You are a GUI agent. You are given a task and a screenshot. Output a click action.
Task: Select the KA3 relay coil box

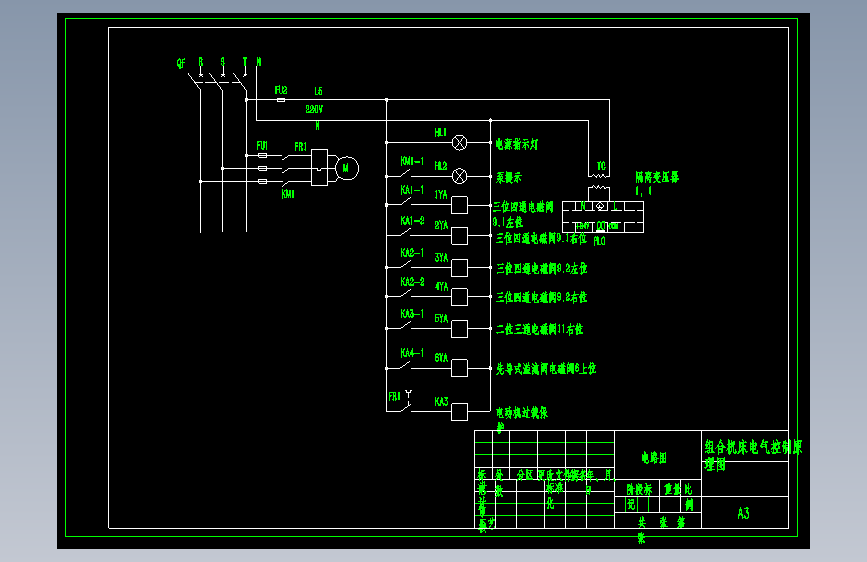(459, 412)
